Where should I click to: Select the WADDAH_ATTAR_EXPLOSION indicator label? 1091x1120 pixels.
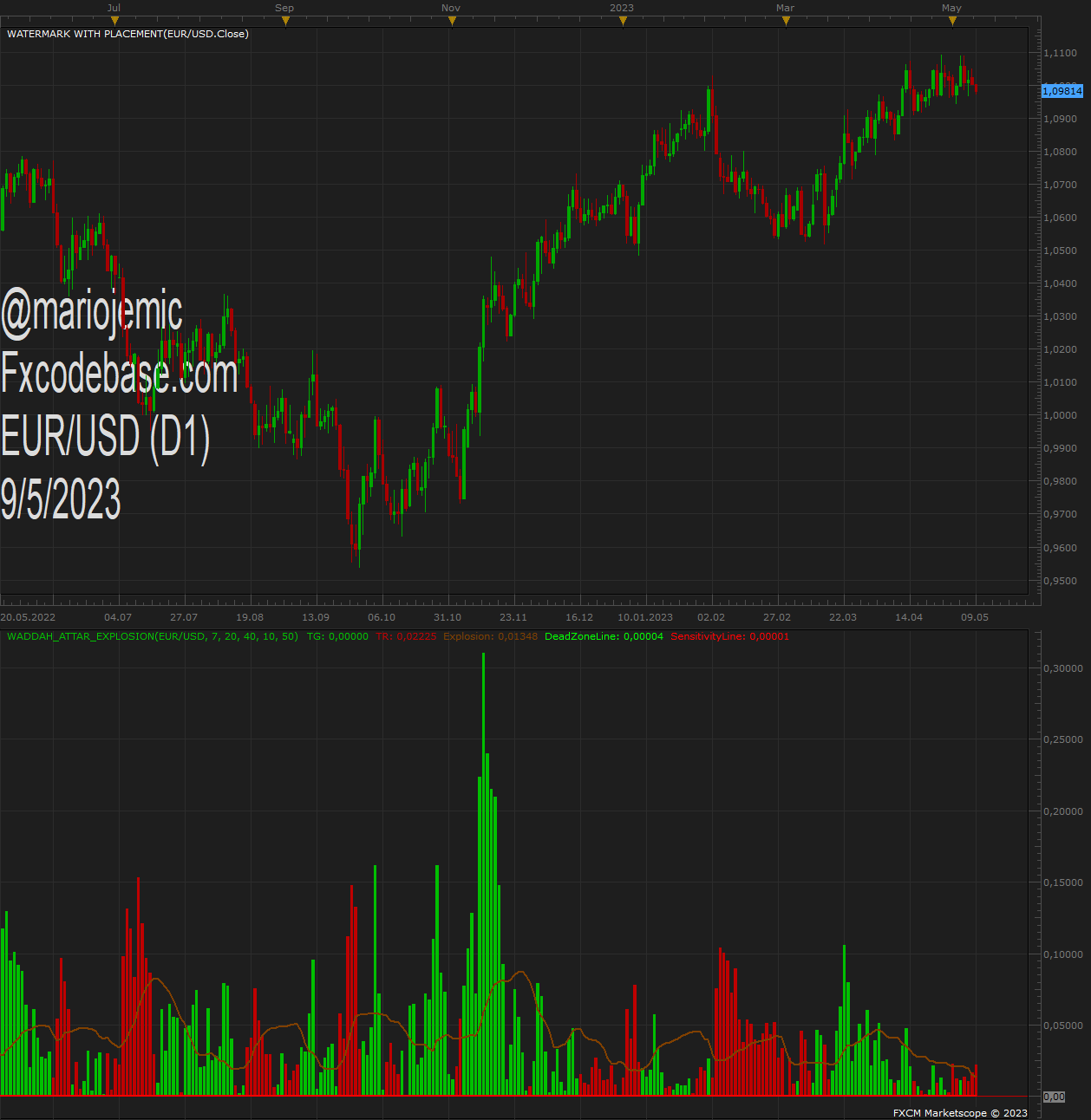coord(153,636)
